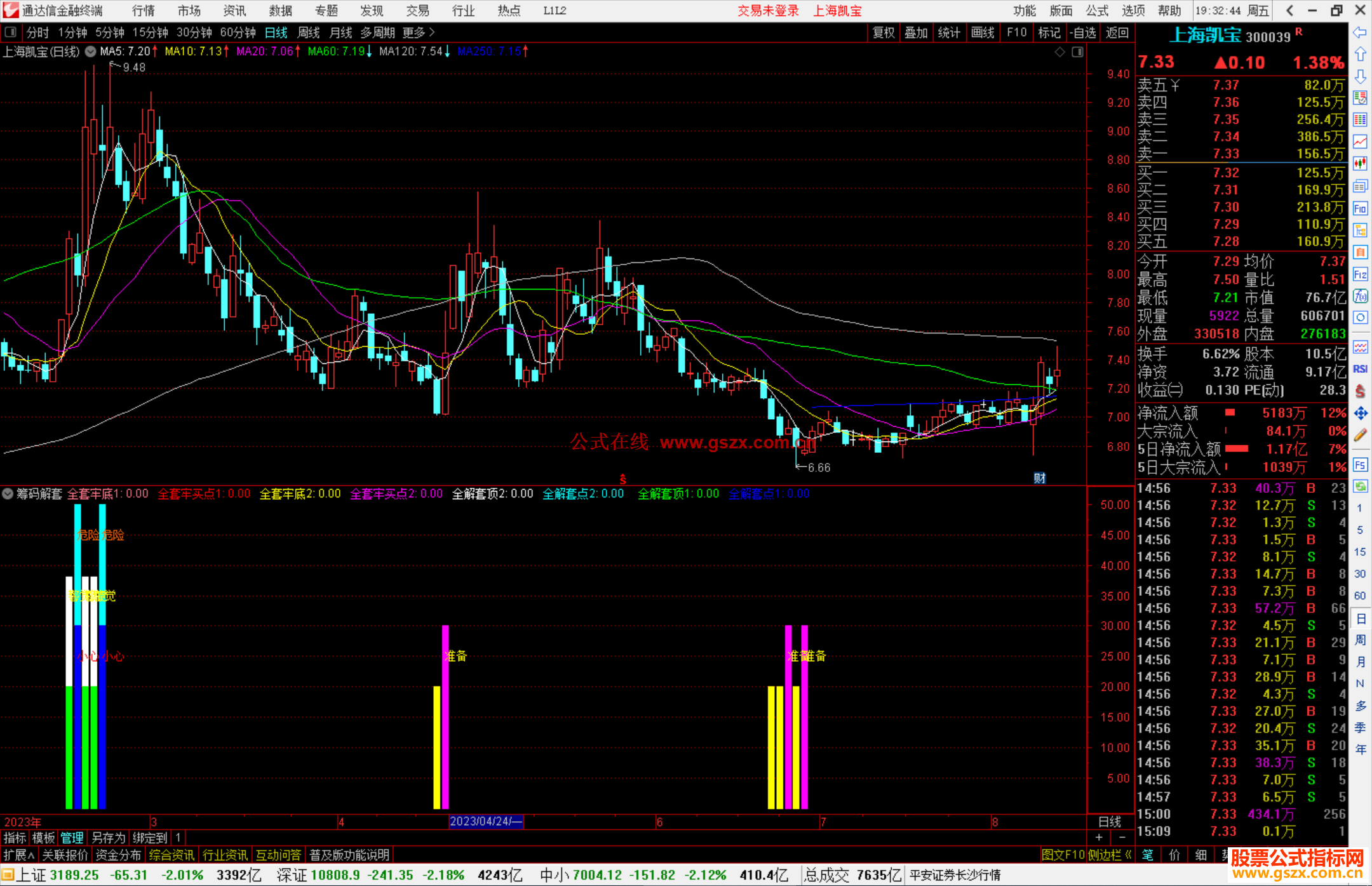
Task: Click the 叠加 overlay button
Action: pyautogui.click(x=916, y=32)
